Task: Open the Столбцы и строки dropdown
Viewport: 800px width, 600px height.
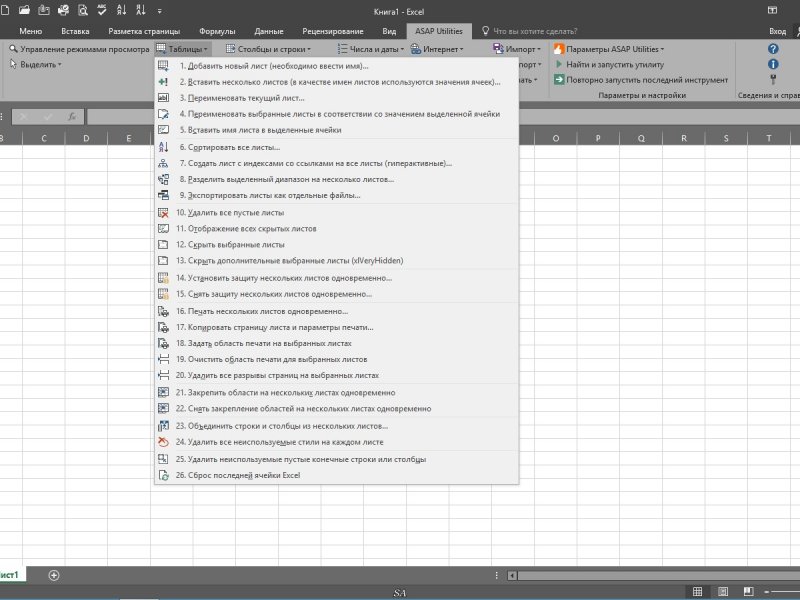Action: pos(268,49)
